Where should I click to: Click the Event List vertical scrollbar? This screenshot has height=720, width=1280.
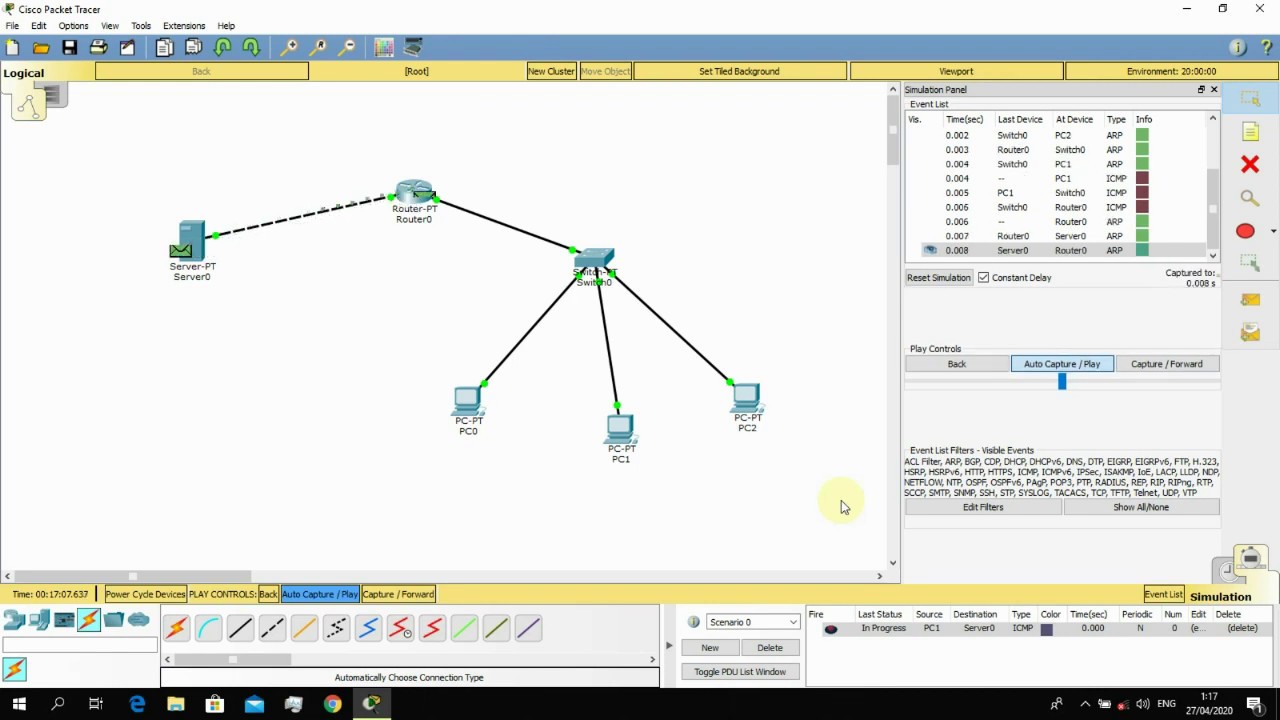1213,187
